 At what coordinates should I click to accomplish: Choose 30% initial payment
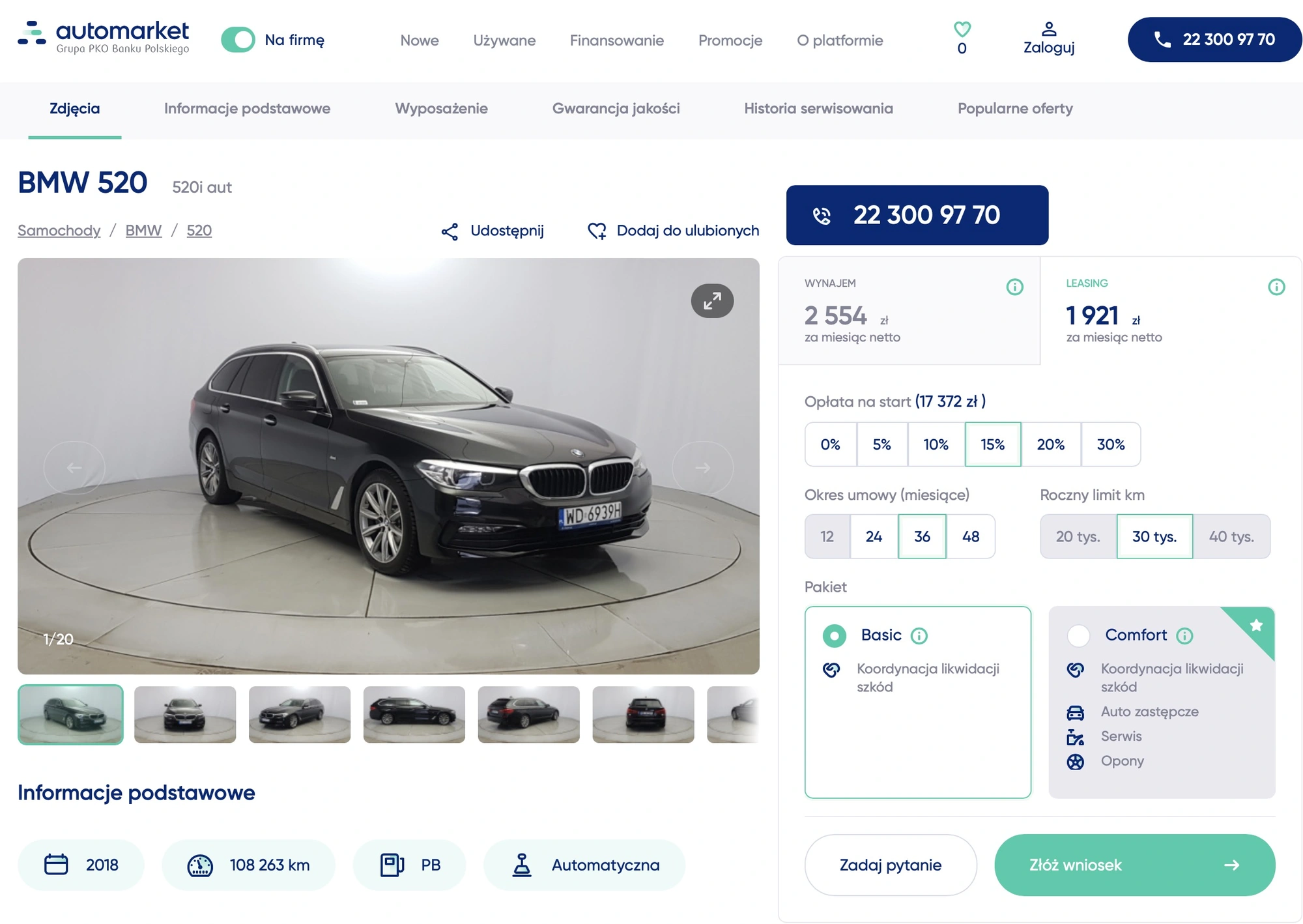click(x=1111, y=444)
